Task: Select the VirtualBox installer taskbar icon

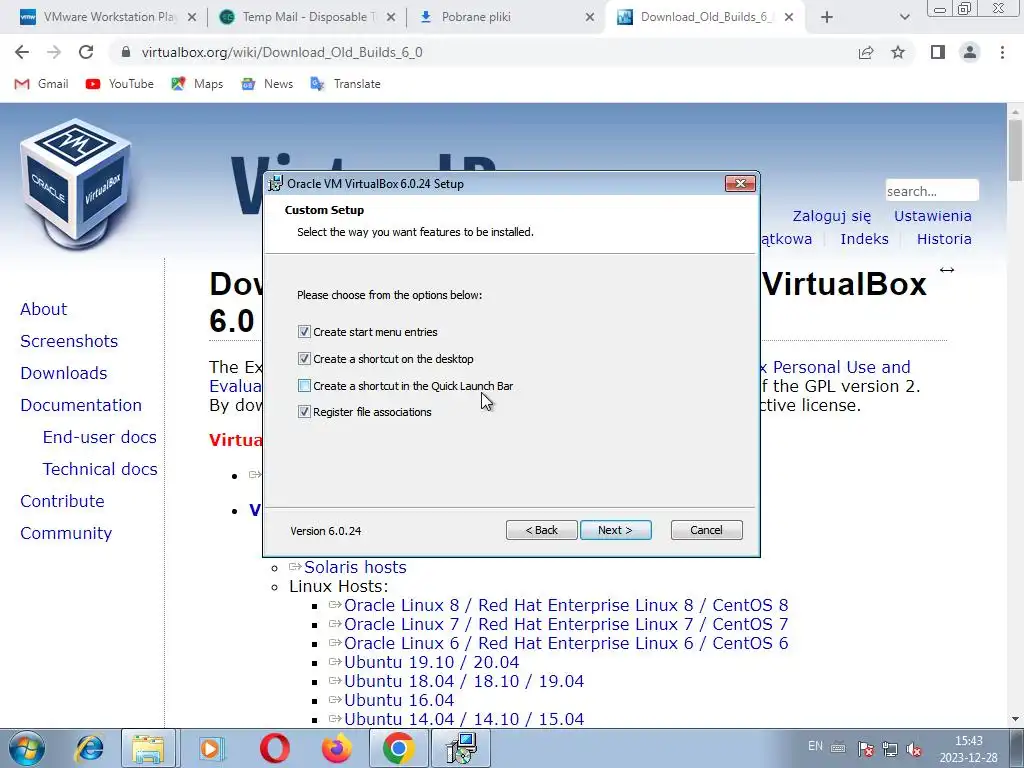Action: [x=462, y=748]
